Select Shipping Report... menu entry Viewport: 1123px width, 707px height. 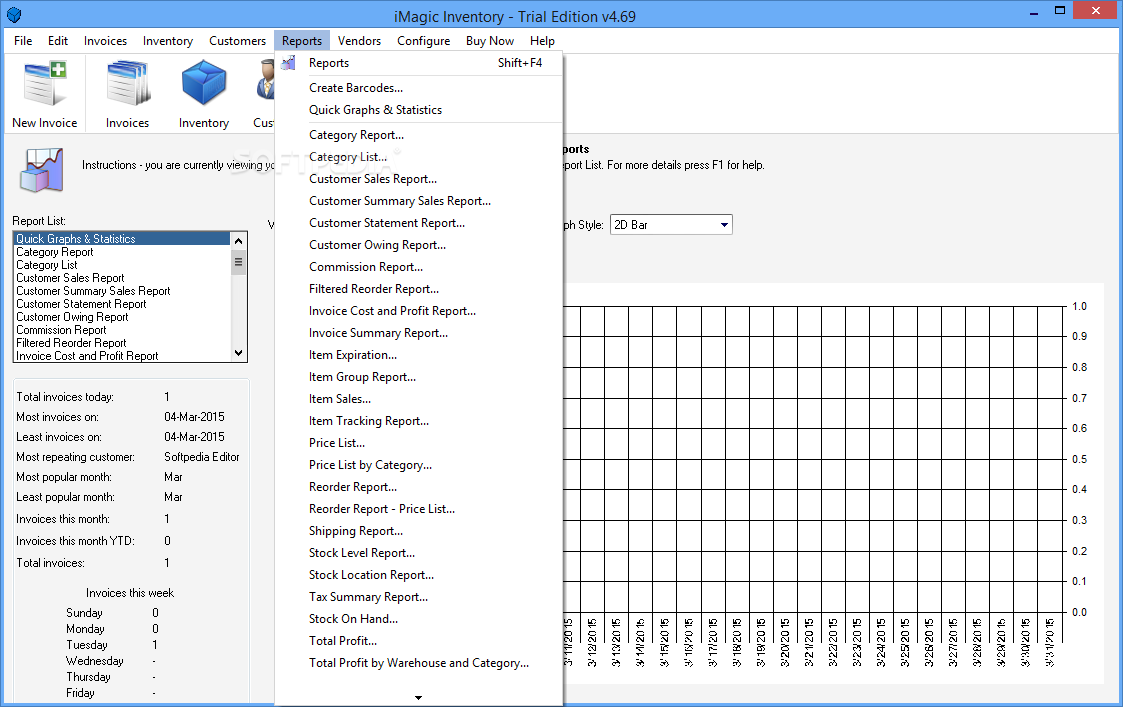pyautogui.click(x=419, y=532)
